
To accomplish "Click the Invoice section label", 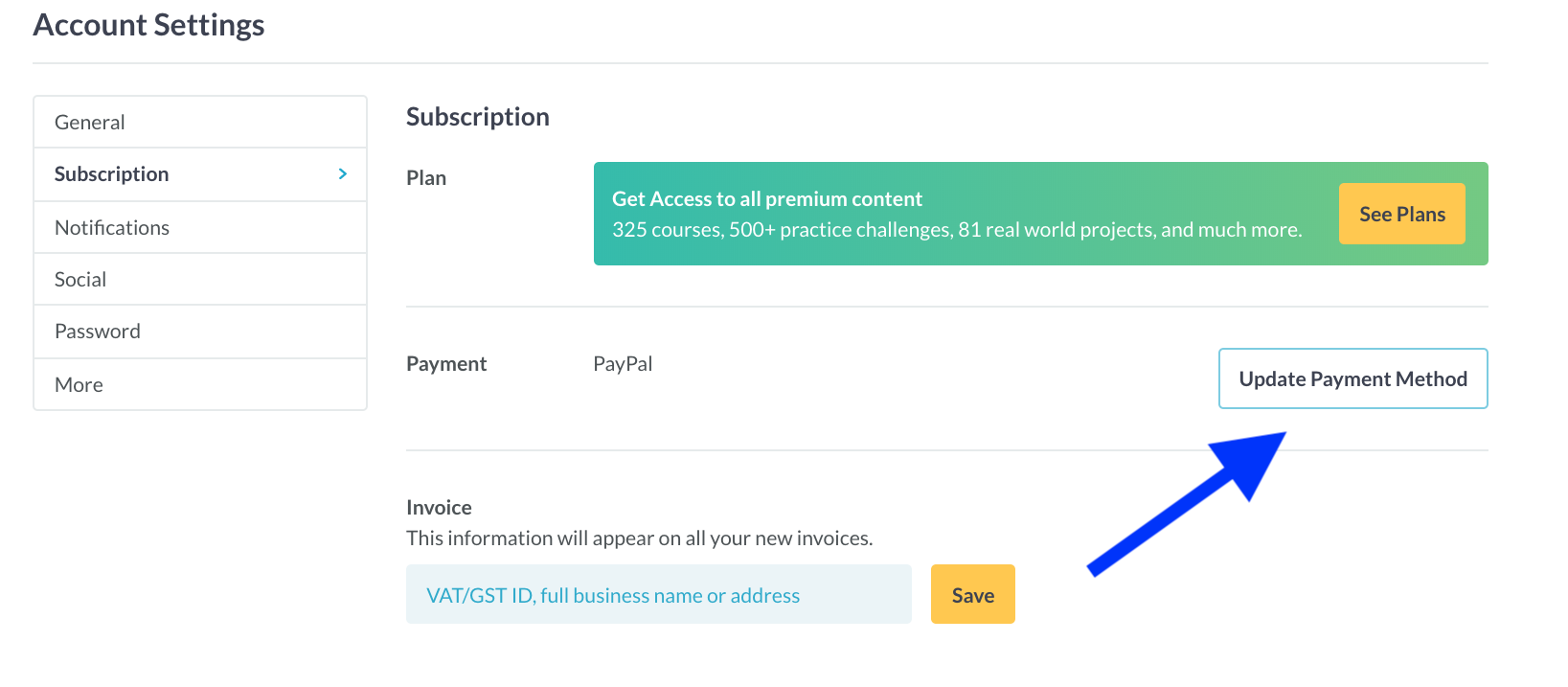I will click(439, 507).
